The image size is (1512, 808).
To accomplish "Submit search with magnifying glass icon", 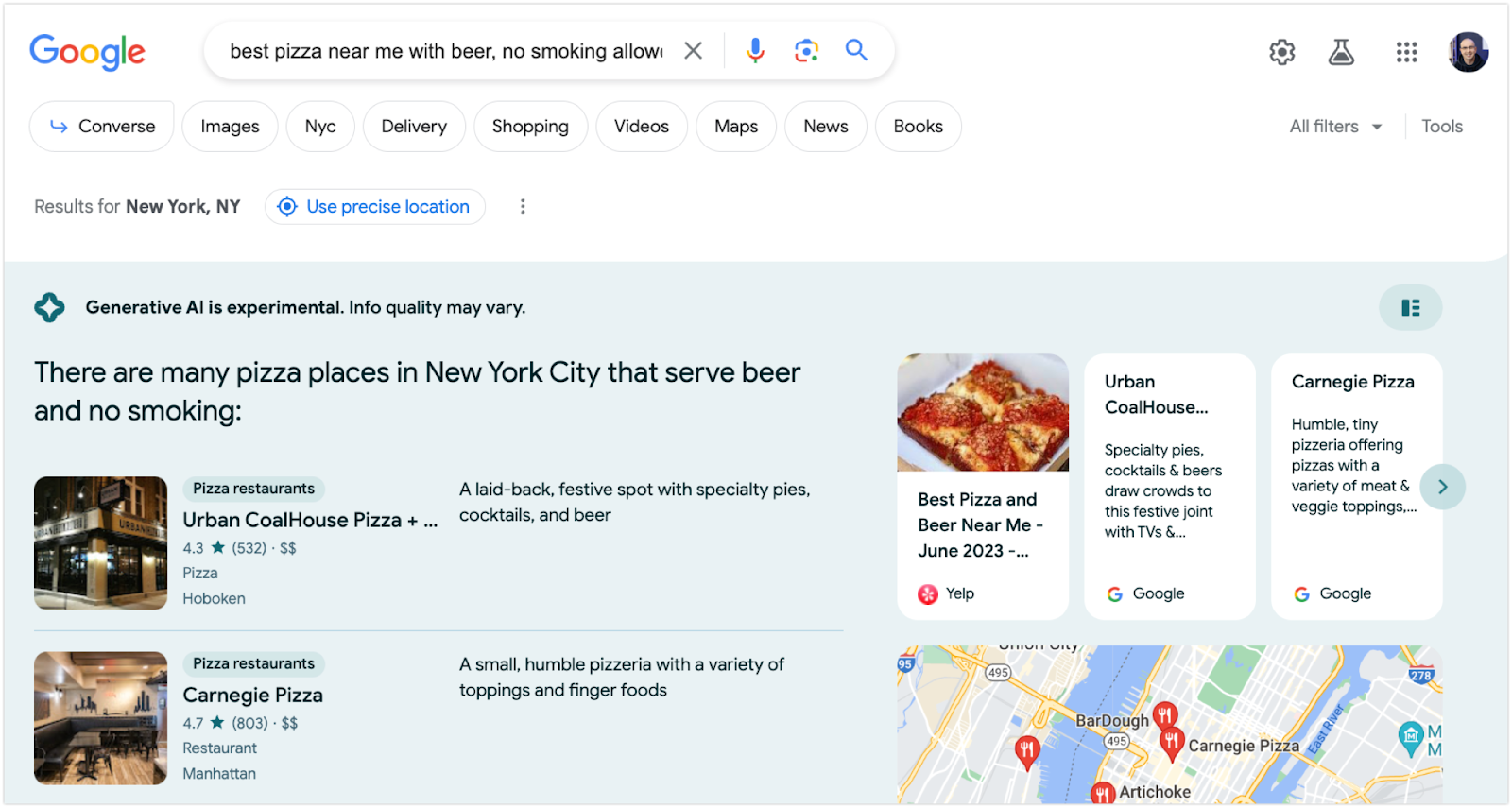I will 856,50.
